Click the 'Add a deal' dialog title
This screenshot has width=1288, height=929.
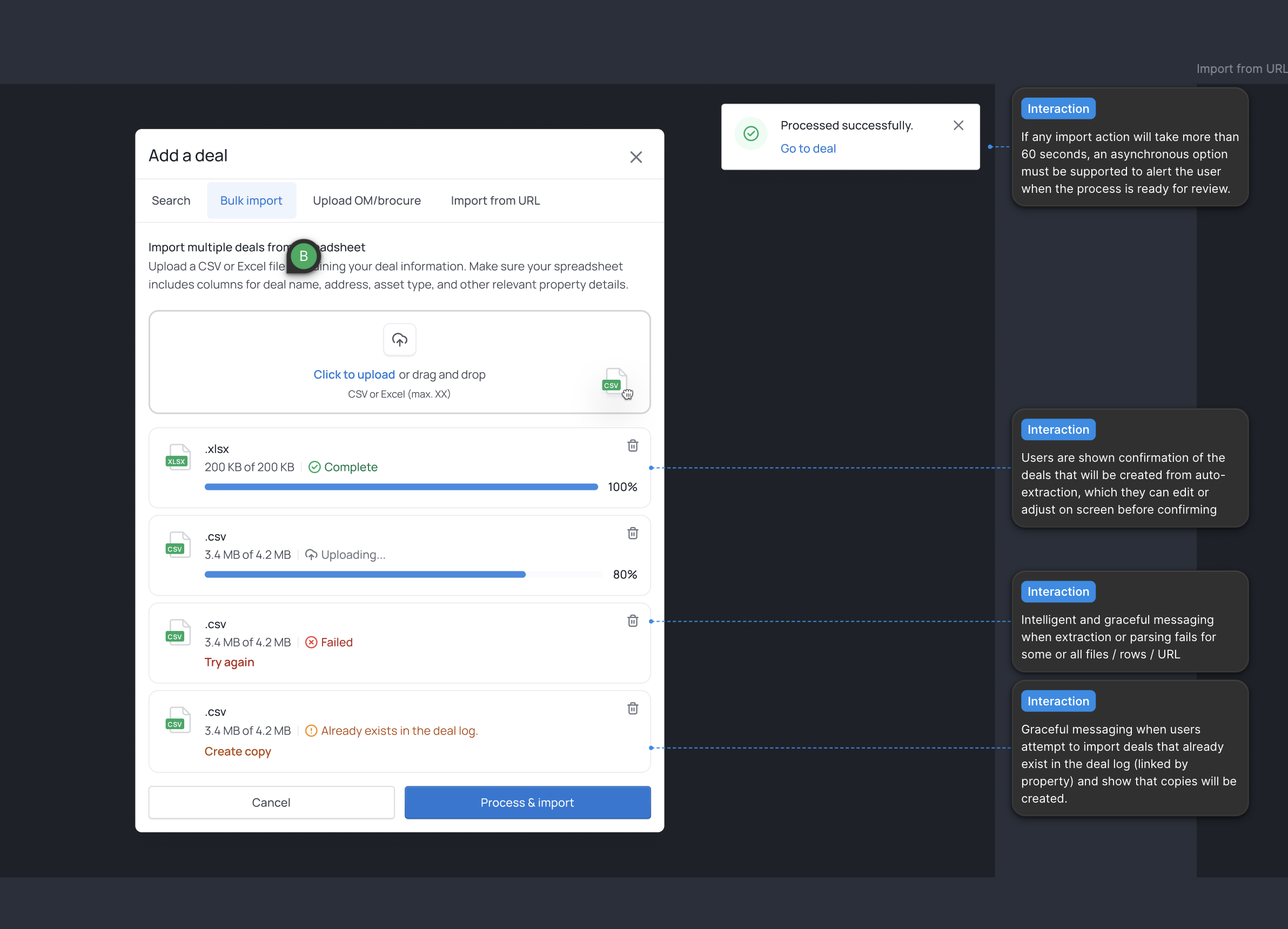[x=188, y=156]
